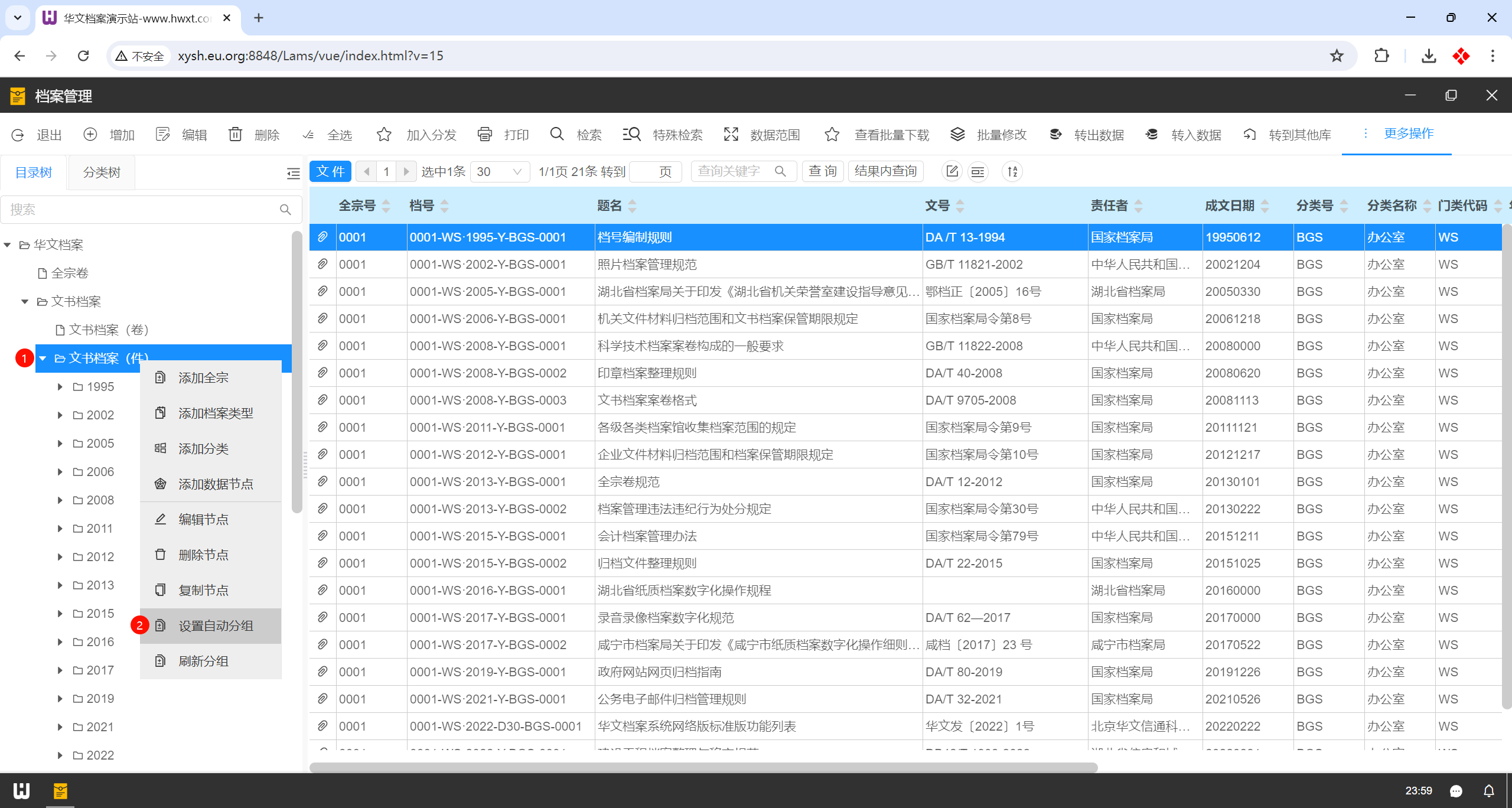Click the Delete (删除) trash icon
The height and width of the screenshot is (808, 1512).
[x=235, y=135]
